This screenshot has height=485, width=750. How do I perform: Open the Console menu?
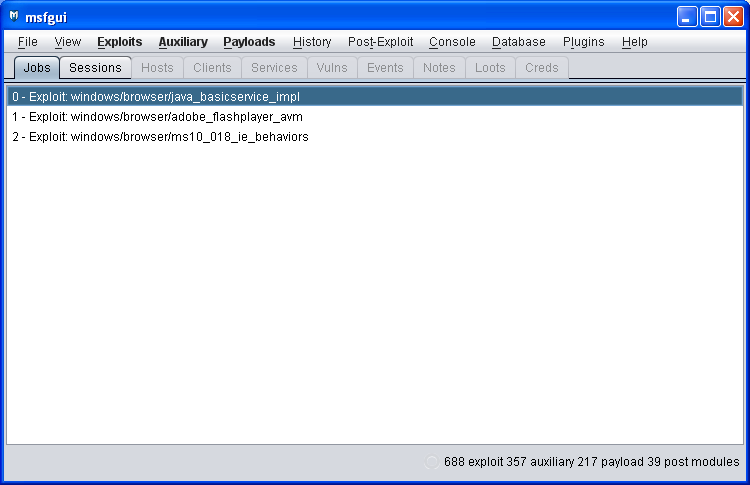452,42
